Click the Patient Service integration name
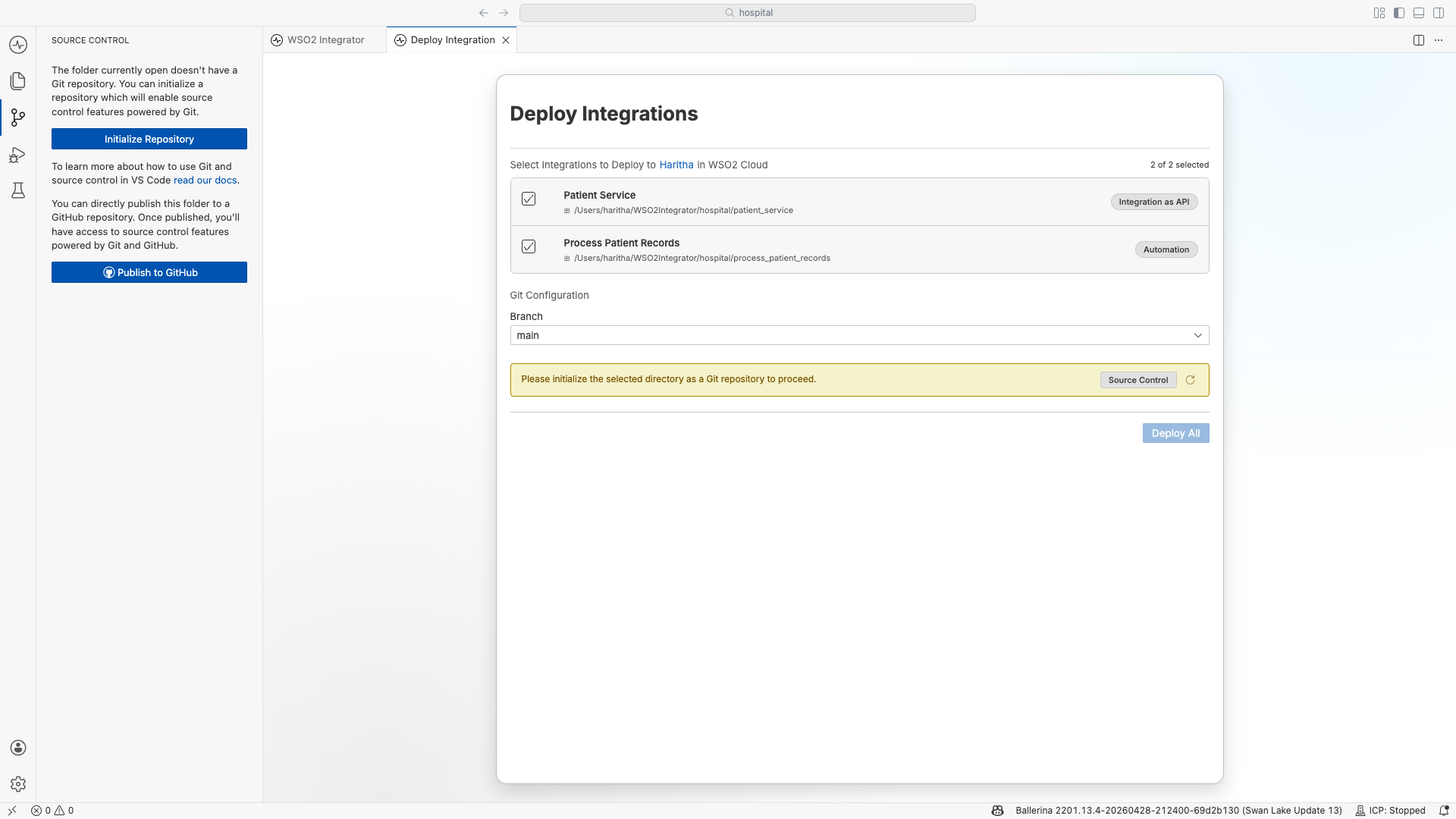1456x819 pixels. 599,195
